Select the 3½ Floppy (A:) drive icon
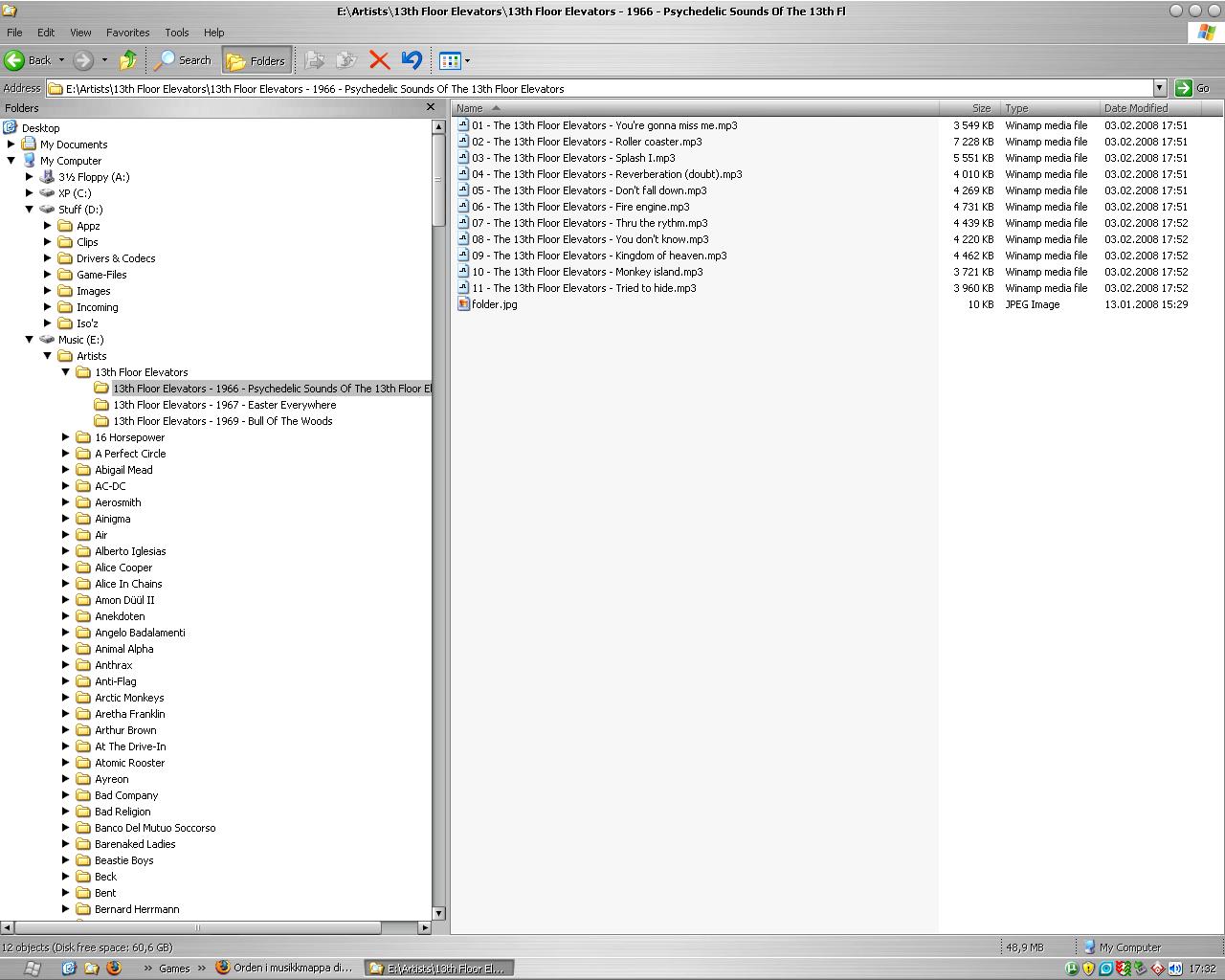 click(x=47, y=176)
